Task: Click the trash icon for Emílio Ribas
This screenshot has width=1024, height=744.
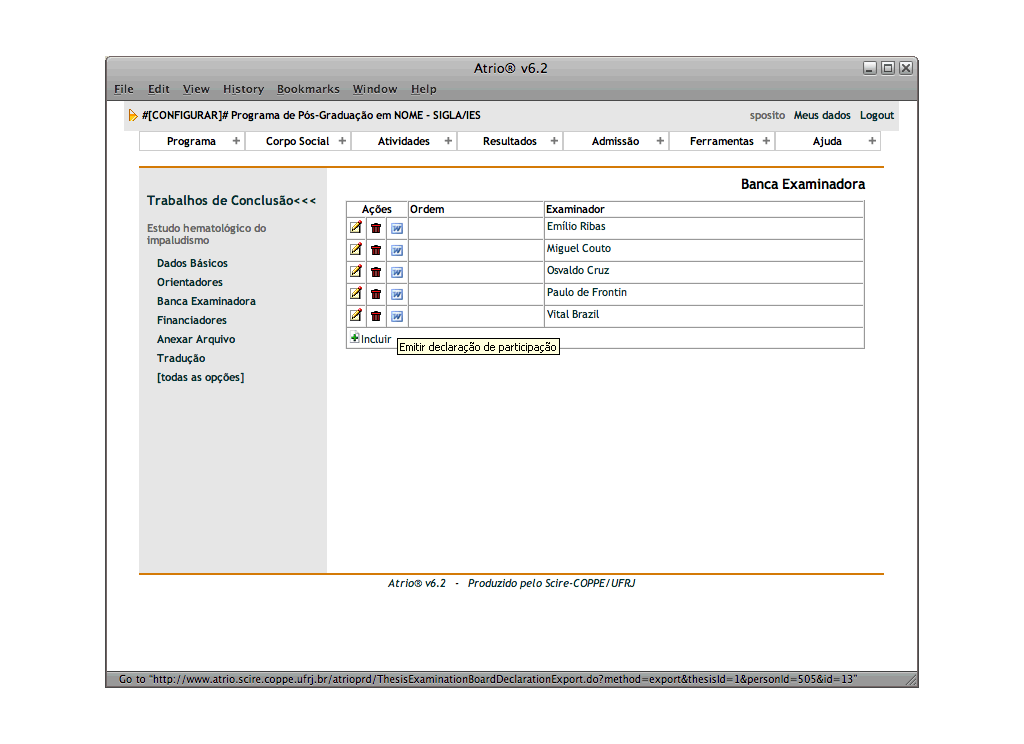Action: [x=376, y=228]
